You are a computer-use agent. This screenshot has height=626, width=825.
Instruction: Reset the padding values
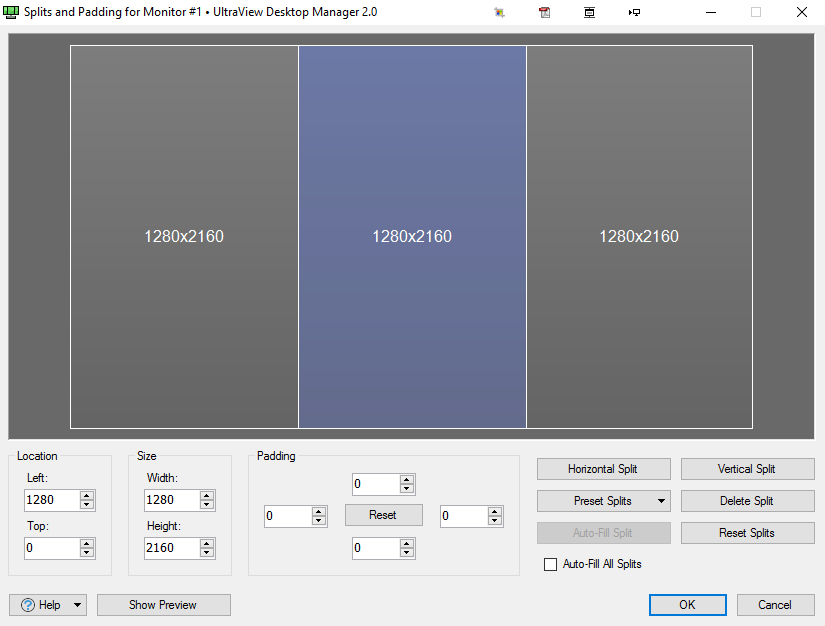click(x=384, y=515)
